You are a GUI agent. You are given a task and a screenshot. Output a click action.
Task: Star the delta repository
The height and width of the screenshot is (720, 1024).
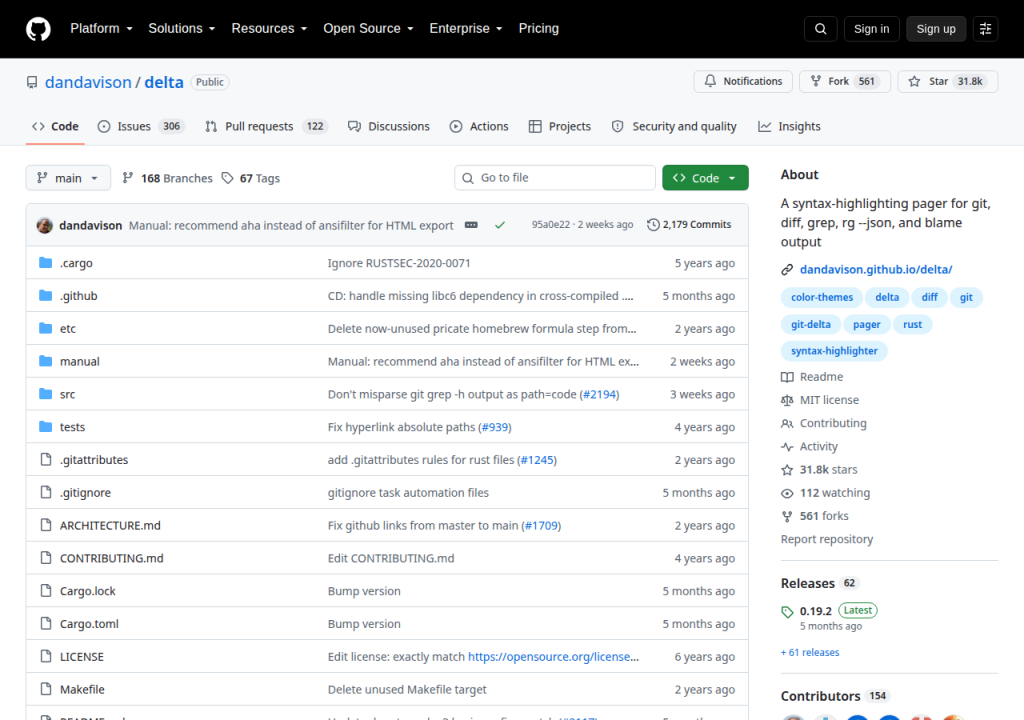point(948,81)
